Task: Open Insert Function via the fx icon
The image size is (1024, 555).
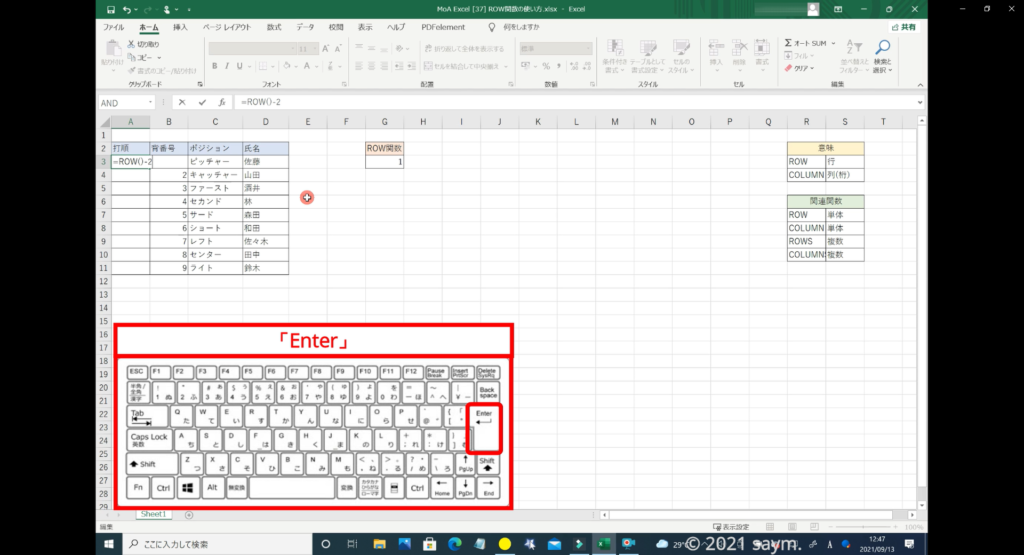Action: pyautogui.click(x=222, y=102)
